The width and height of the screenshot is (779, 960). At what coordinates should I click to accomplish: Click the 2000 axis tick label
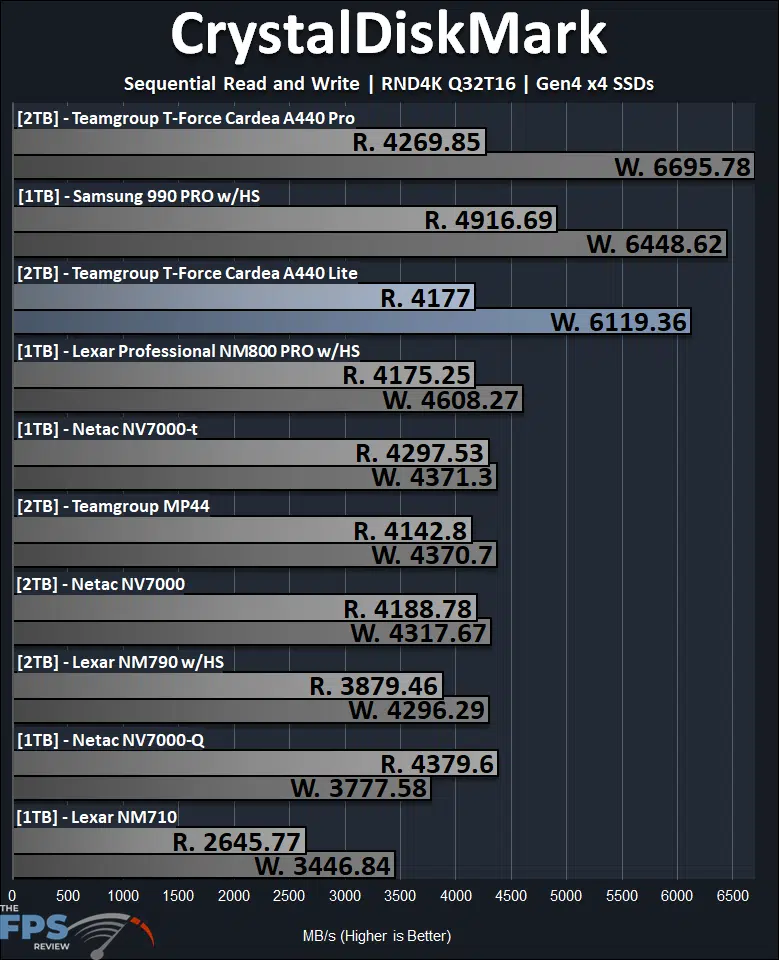(x=234, y=896)
